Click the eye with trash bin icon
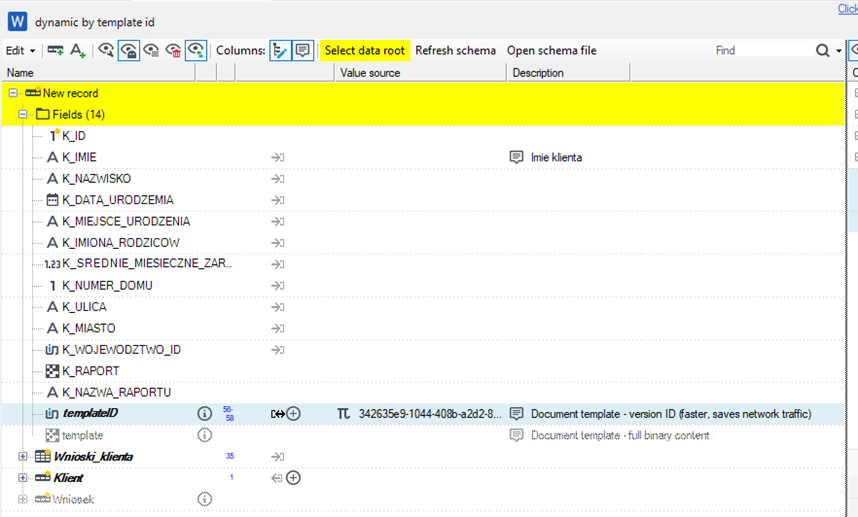The width and height of the screenshot is (858, 517). 173,50
